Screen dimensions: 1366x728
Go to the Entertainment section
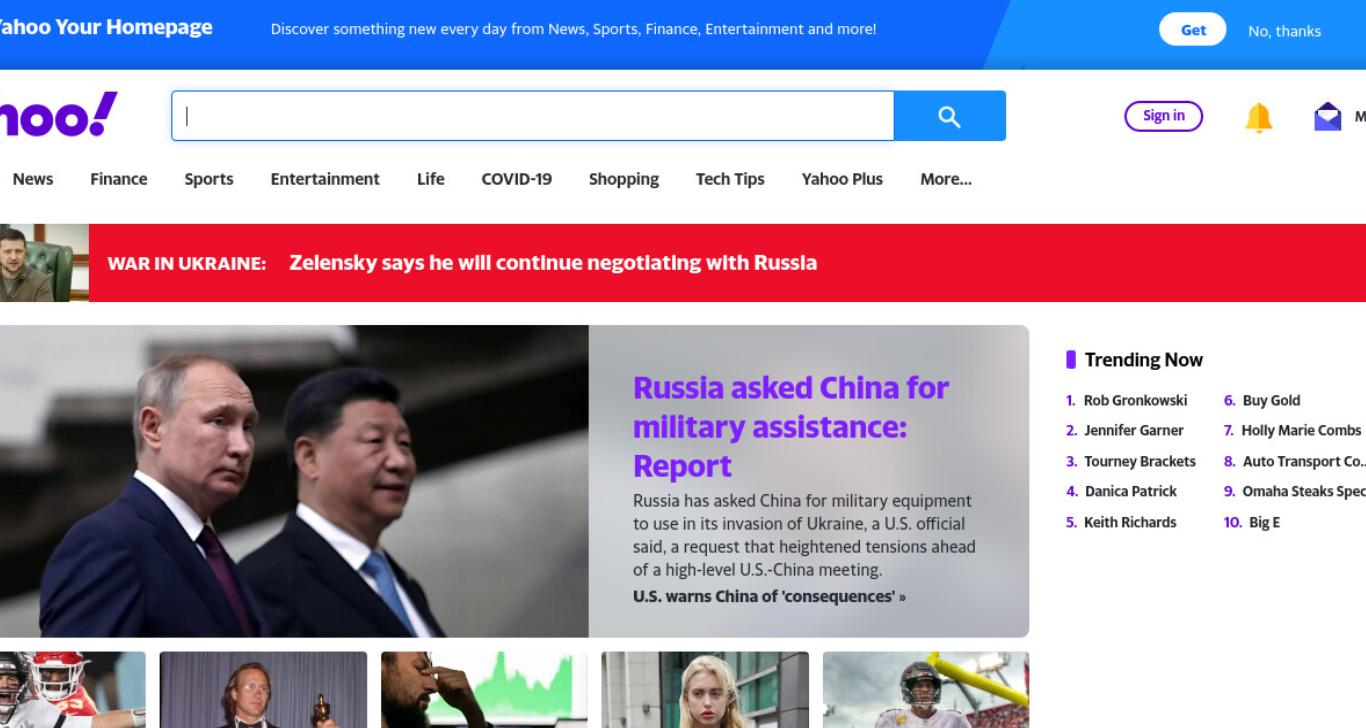click(x=325, y=179)
